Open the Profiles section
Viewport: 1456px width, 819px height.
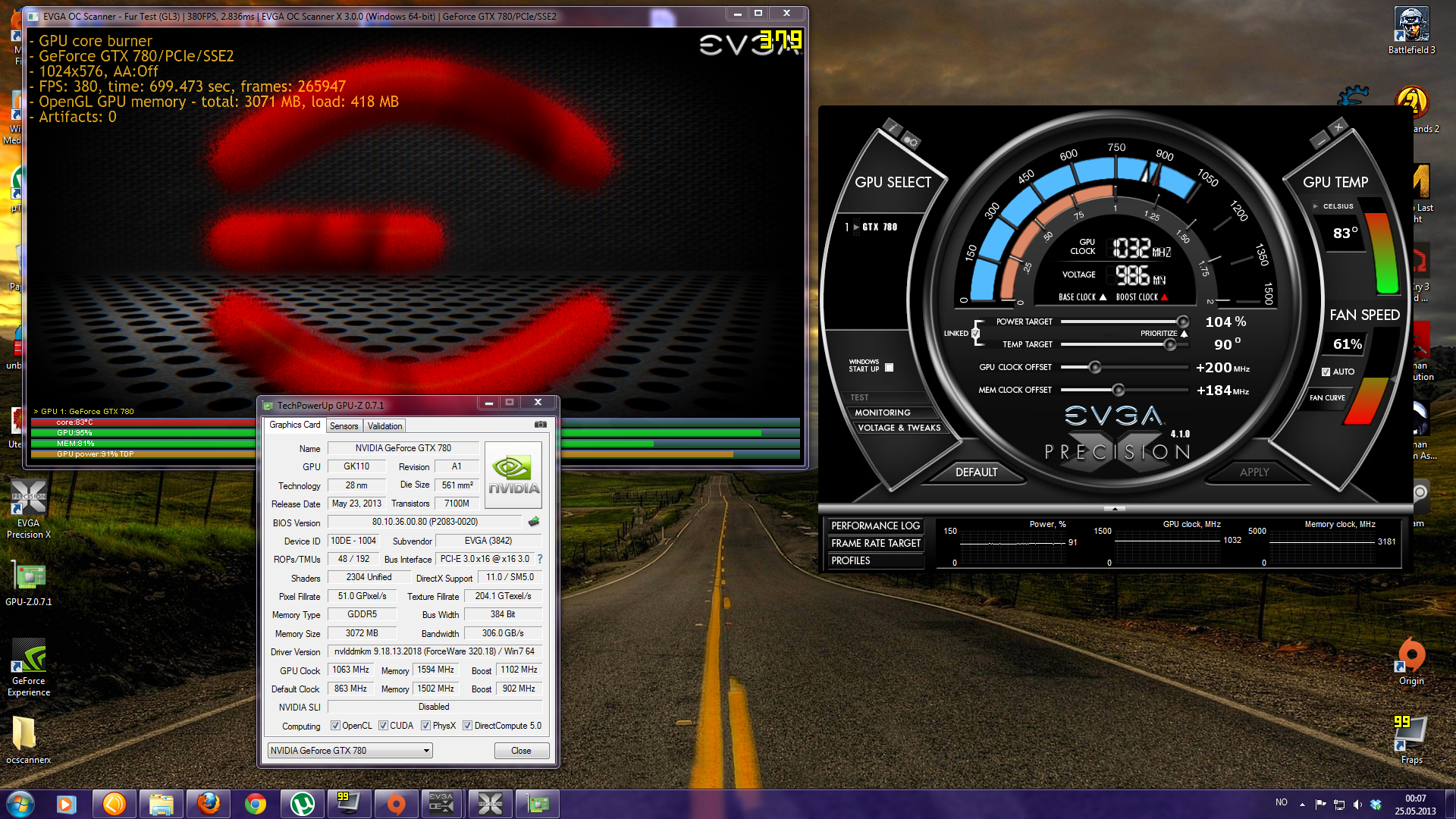tap(875, 560)
